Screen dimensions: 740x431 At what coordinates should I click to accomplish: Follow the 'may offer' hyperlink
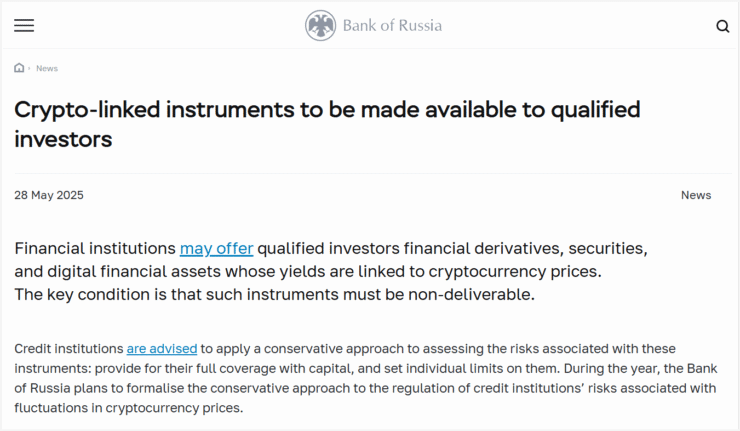(217, 248)
